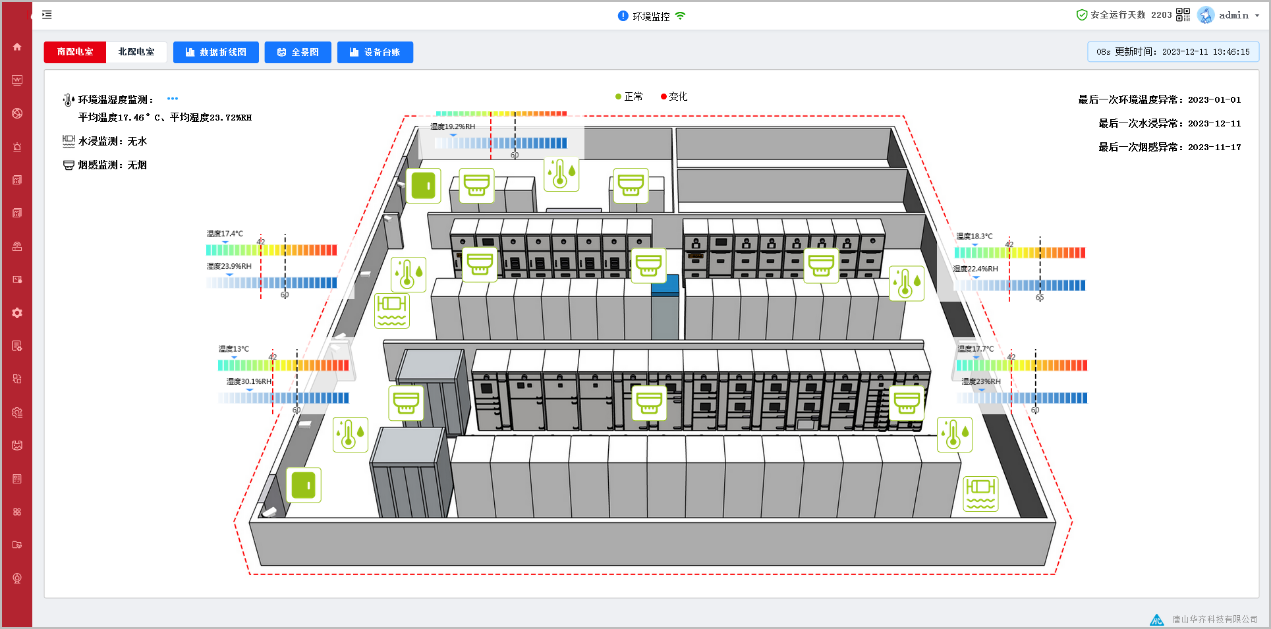This screenshot has height=629, width=1271.
Task: Click the water leak sensor icon at bottom-right corner
Action: 980,493
